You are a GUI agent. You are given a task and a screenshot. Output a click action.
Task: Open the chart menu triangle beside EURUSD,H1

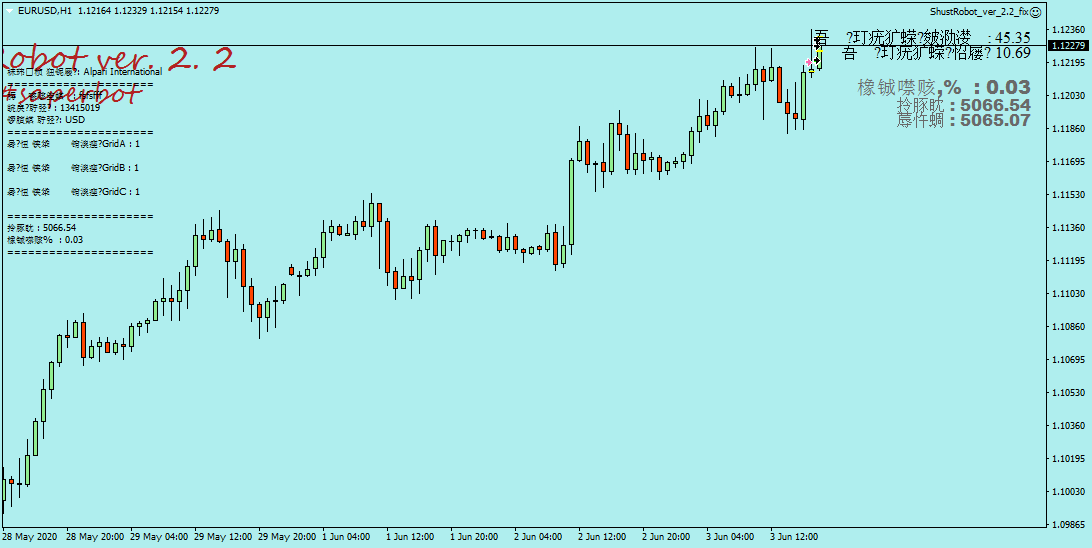tap(9, 10)
